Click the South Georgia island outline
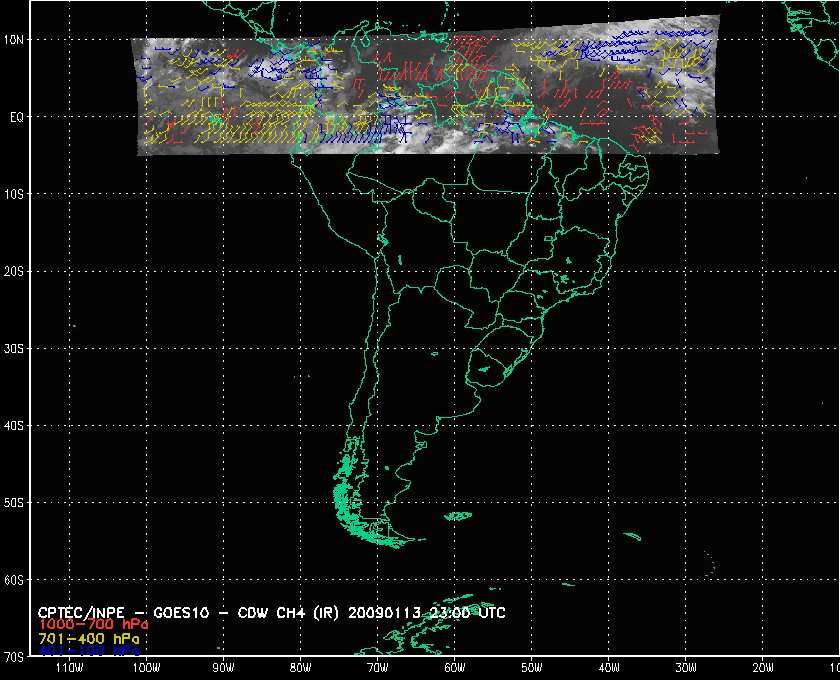 click(x=633, y=536)
